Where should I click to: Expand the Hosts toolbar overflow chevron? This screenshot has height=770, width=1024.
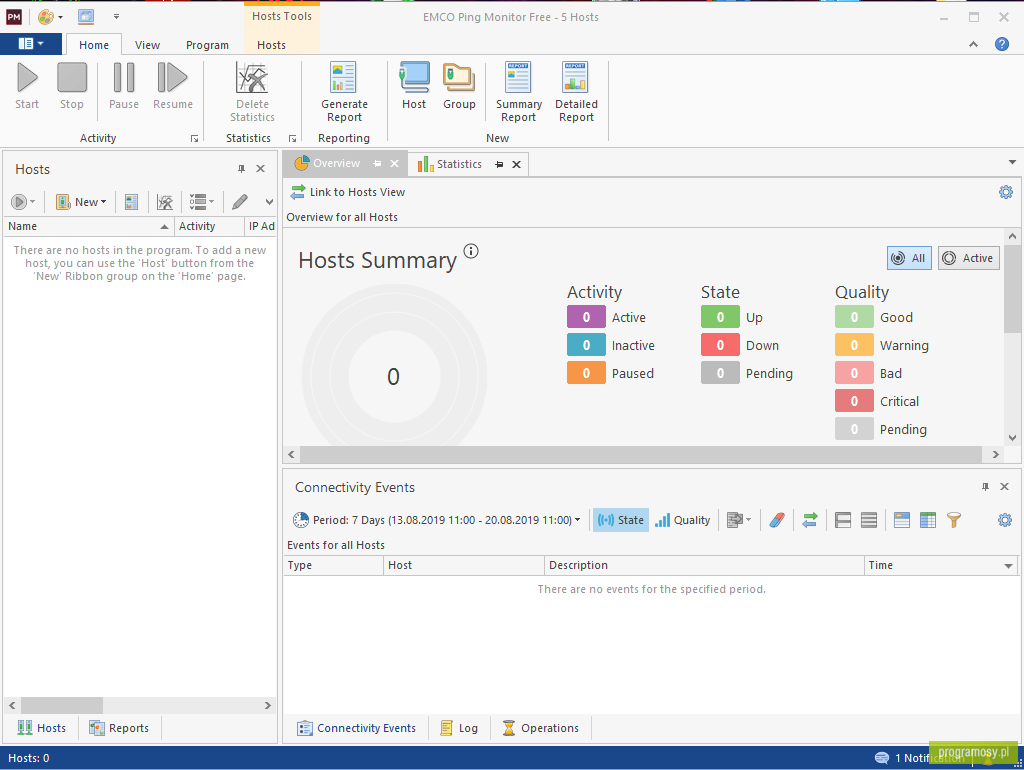(269, 202)
